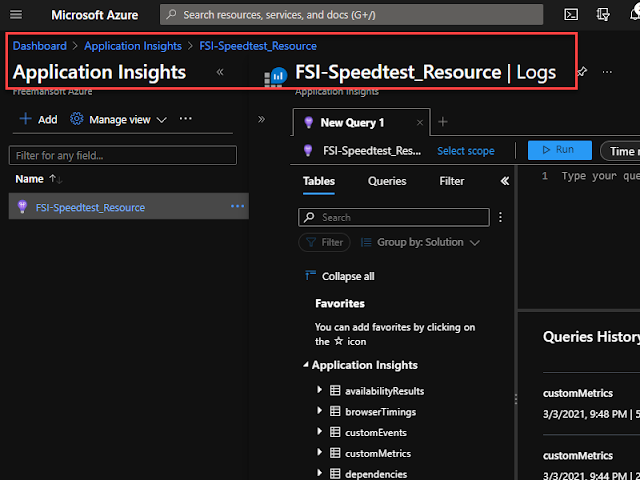Select the availabilityResults table name
This screenshot has width=640, height=480.
click(384, 391)
